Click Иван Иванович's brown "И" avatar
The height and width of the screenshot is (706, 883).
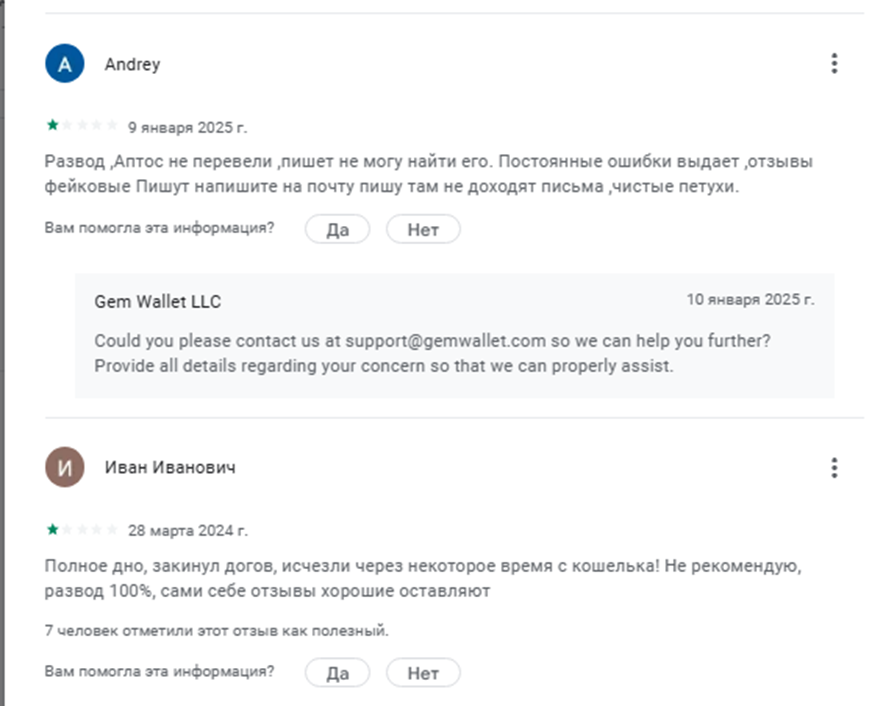pyautogui.click(x=65, y=467)
